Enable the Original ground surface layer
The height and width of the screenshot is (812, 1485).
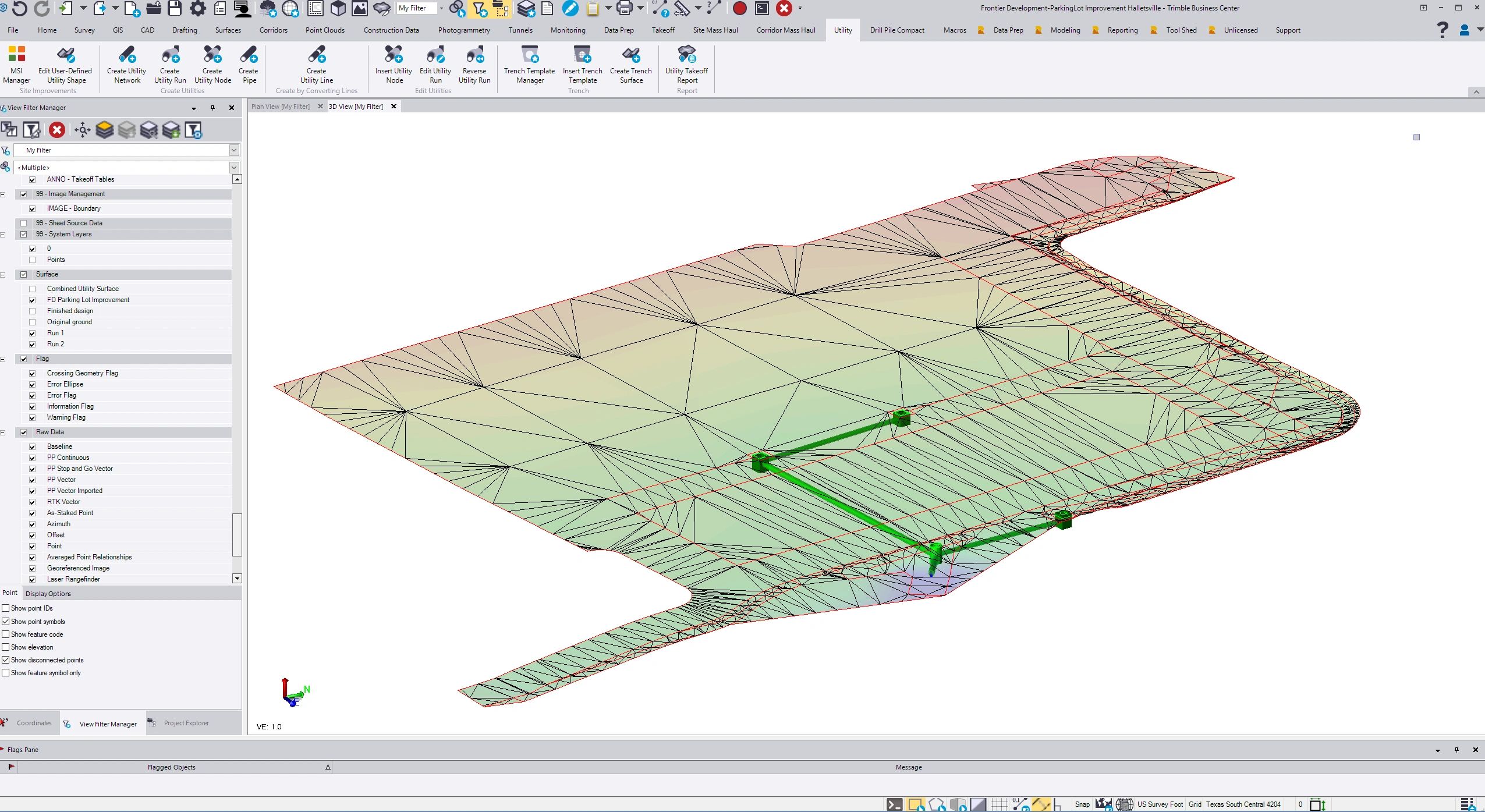[33, 322]
